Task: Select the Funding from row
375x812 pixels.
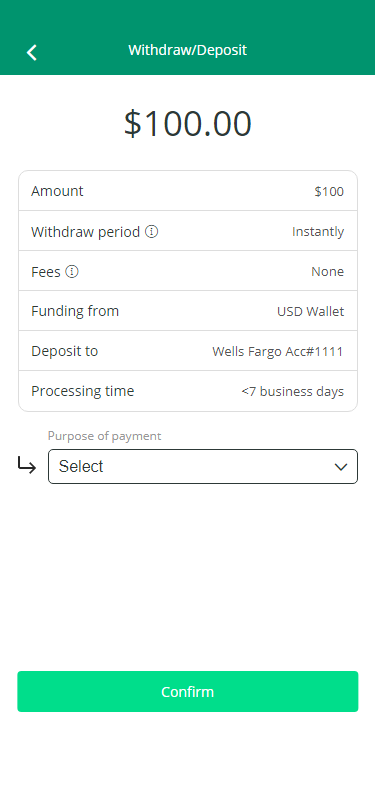Action: (188, 311)
